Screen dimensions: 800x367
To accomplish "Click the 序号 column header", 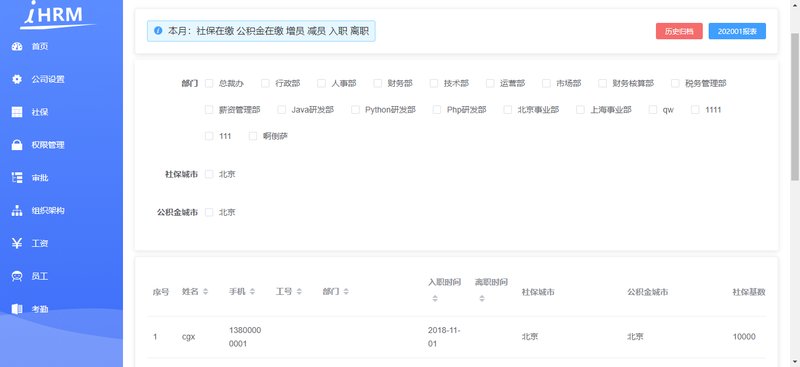I will click(x=161, y=292).
